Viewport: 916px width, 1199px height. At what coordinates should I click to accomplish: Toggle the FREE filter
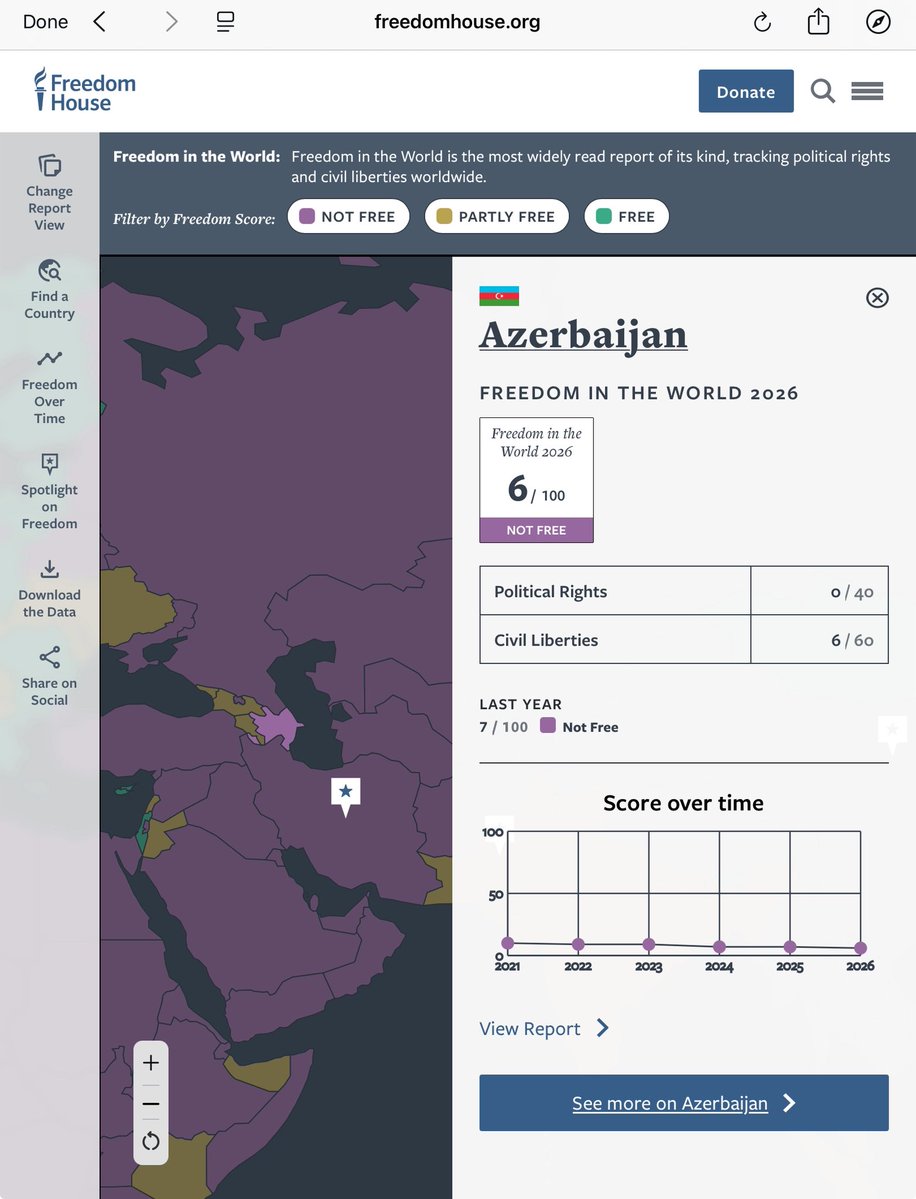tap(626, 216)
